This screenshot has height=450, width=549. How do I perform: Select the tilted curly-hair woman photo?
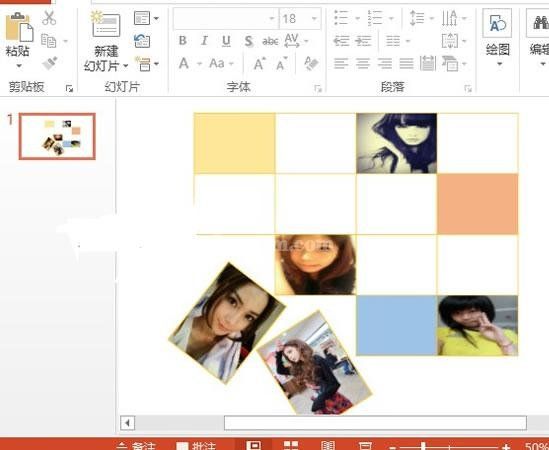coord(315,363)
